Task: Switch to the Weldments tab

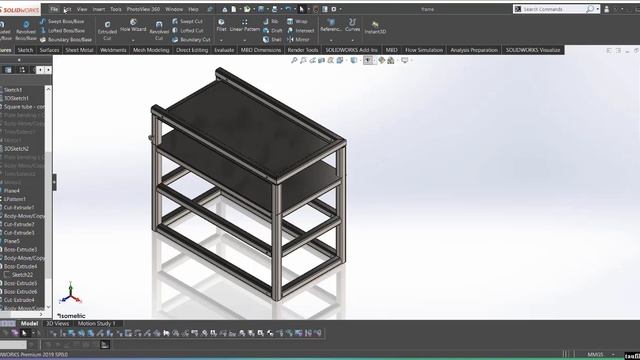Action: (x=113, y=50)
